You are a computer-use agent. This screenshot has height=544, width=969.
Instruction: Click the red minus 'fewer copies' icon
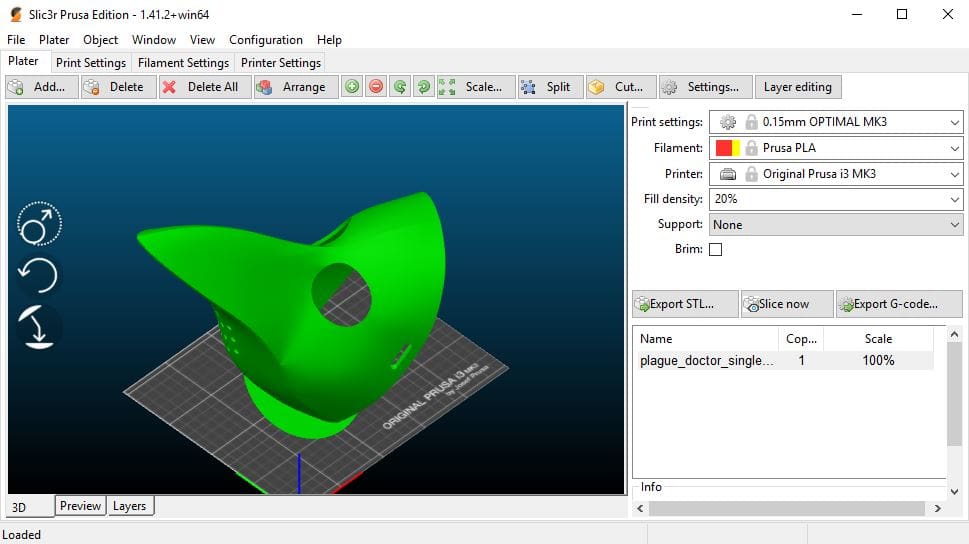376,87
